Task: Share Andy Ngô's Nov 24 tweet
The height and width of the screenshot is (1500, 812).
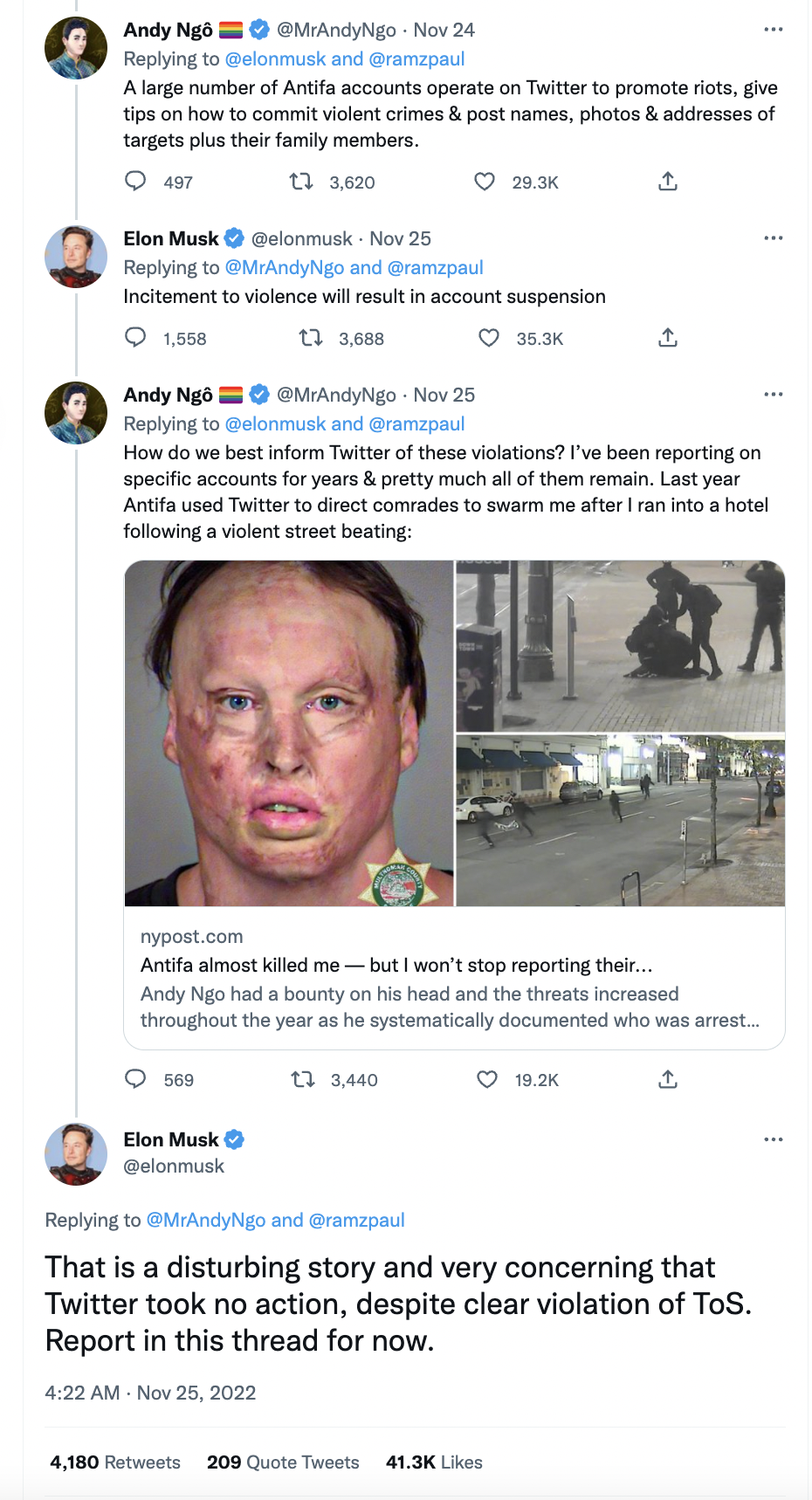Action: (x=668, y=182)
